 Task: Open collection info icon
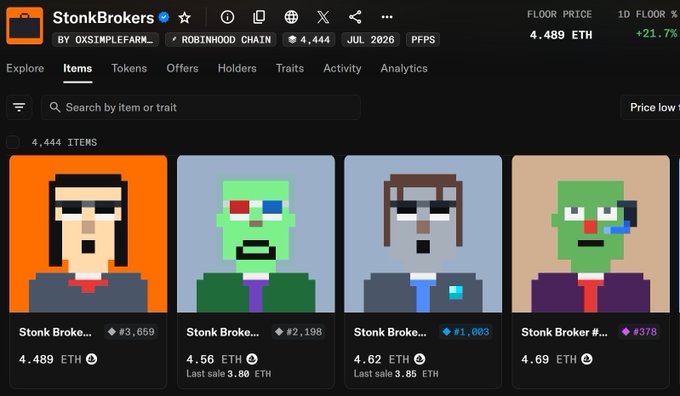227,17
